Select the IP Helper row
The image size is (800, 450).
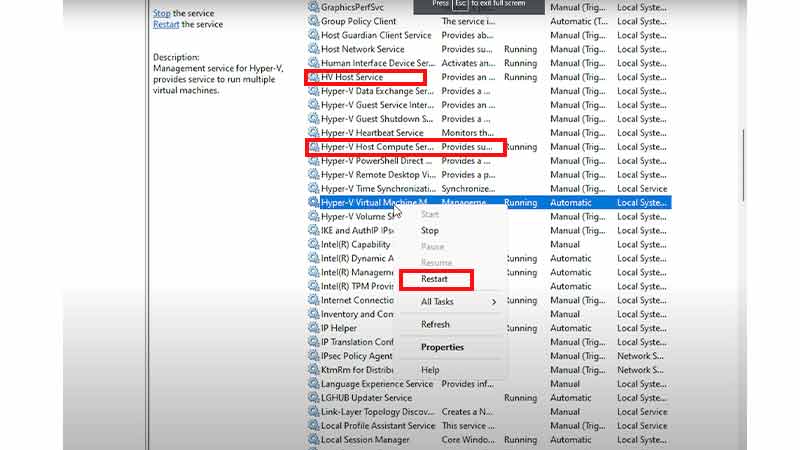(489, 328)
